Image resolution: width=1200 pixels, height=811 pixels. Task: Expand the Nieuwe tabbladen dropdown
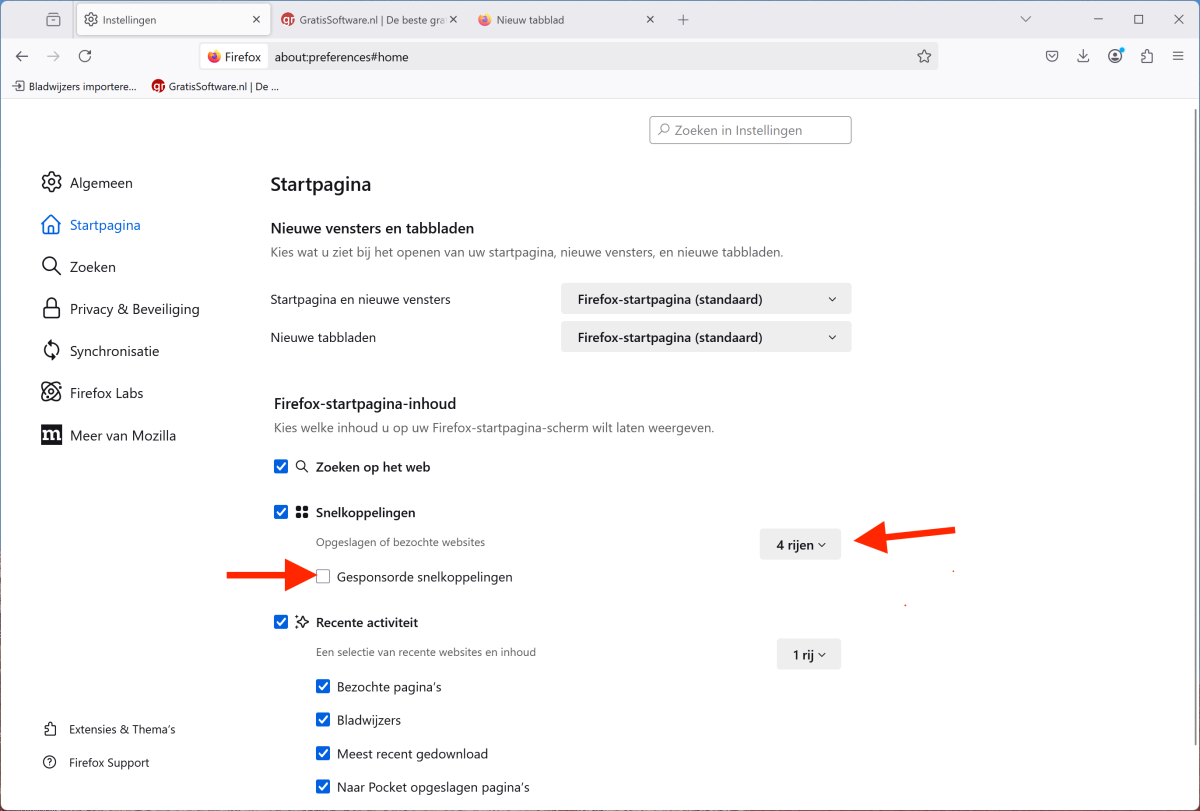tap(706, 337)
